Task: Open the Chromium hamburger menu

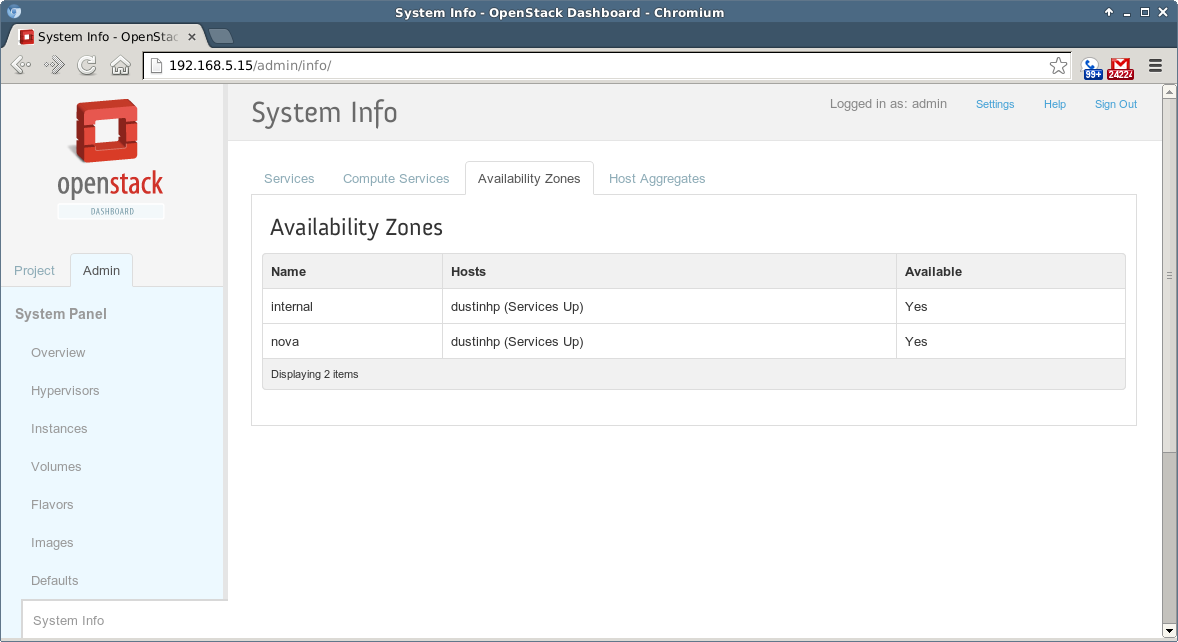Action: point(1155,66)
